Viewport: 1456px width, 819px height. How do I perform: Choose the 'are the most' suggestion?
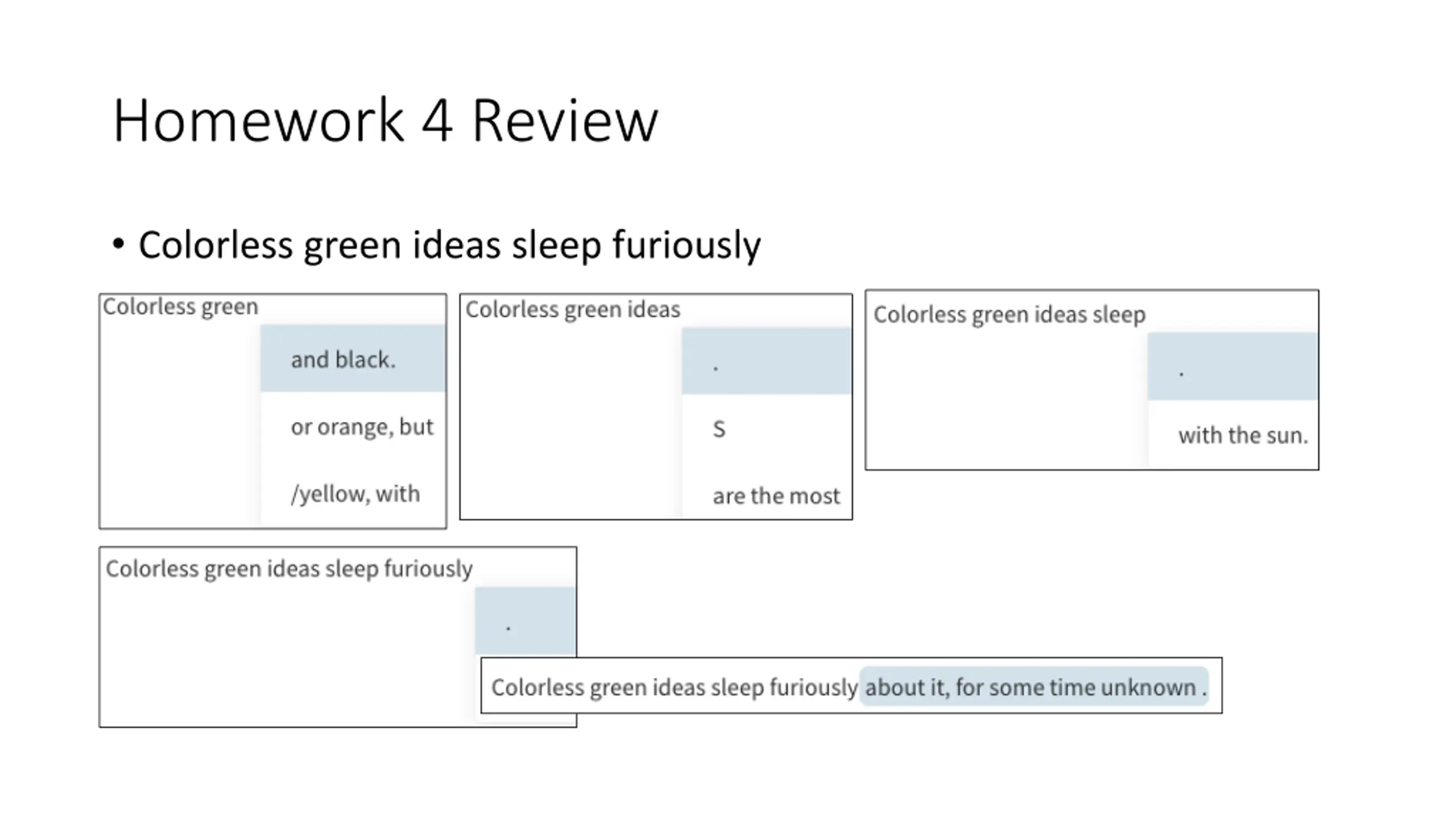click(776, 496)
